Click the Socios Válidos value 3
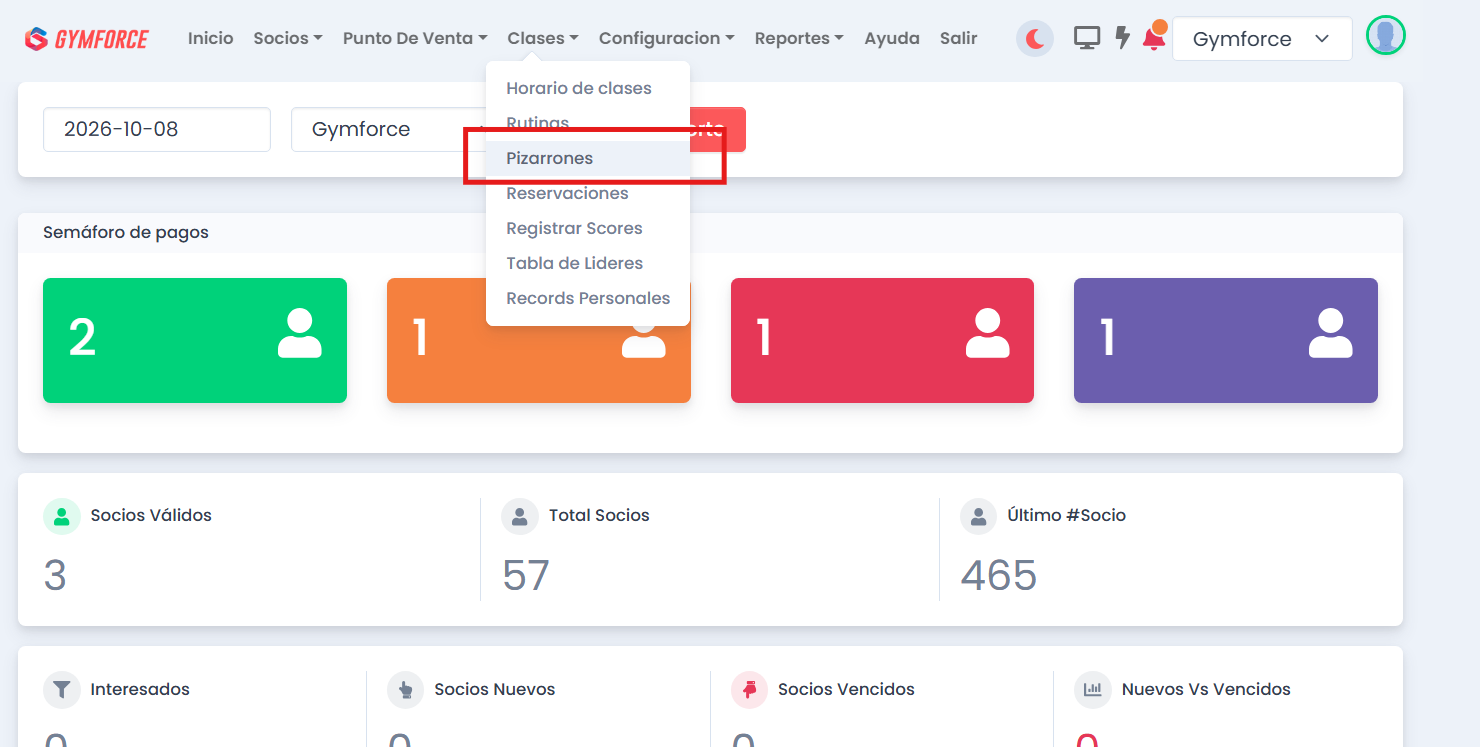This screenshot has width=1480, height=747. coord(55,576)
